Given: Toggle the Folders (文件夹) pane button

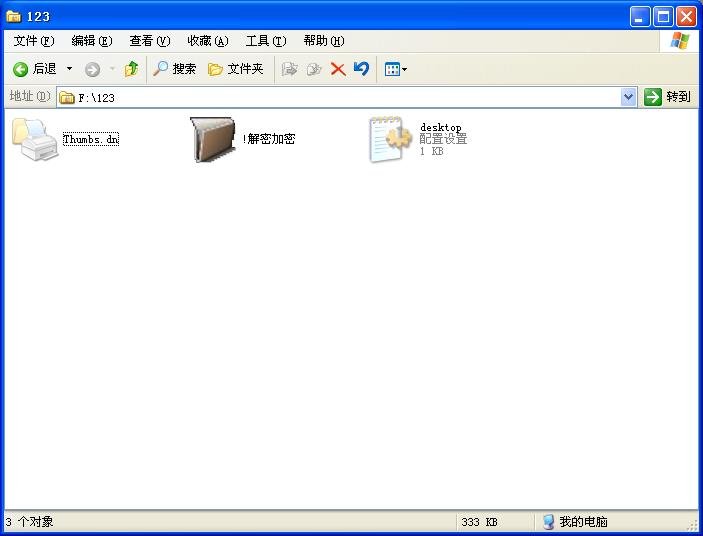Looking at the screenshot, I should click(236, 69).
